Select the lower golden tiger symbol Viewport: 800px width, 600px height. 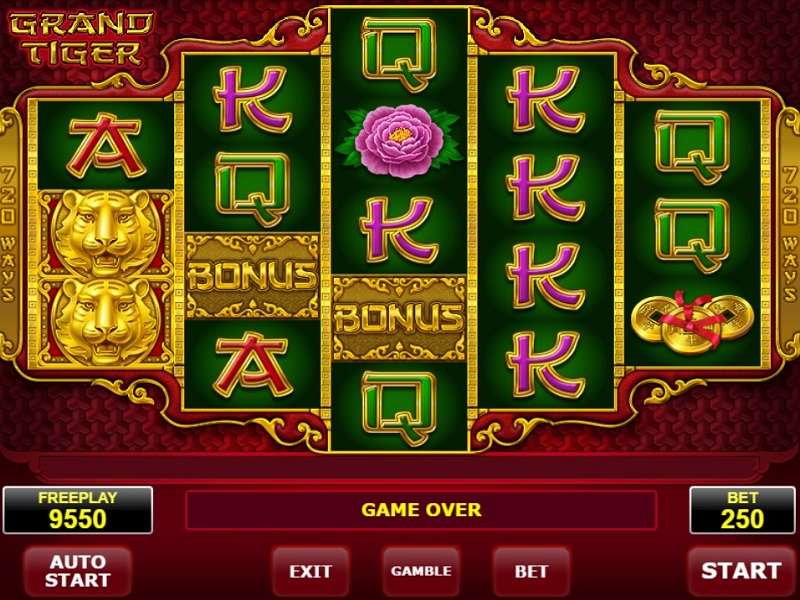(x=106, y=322)
